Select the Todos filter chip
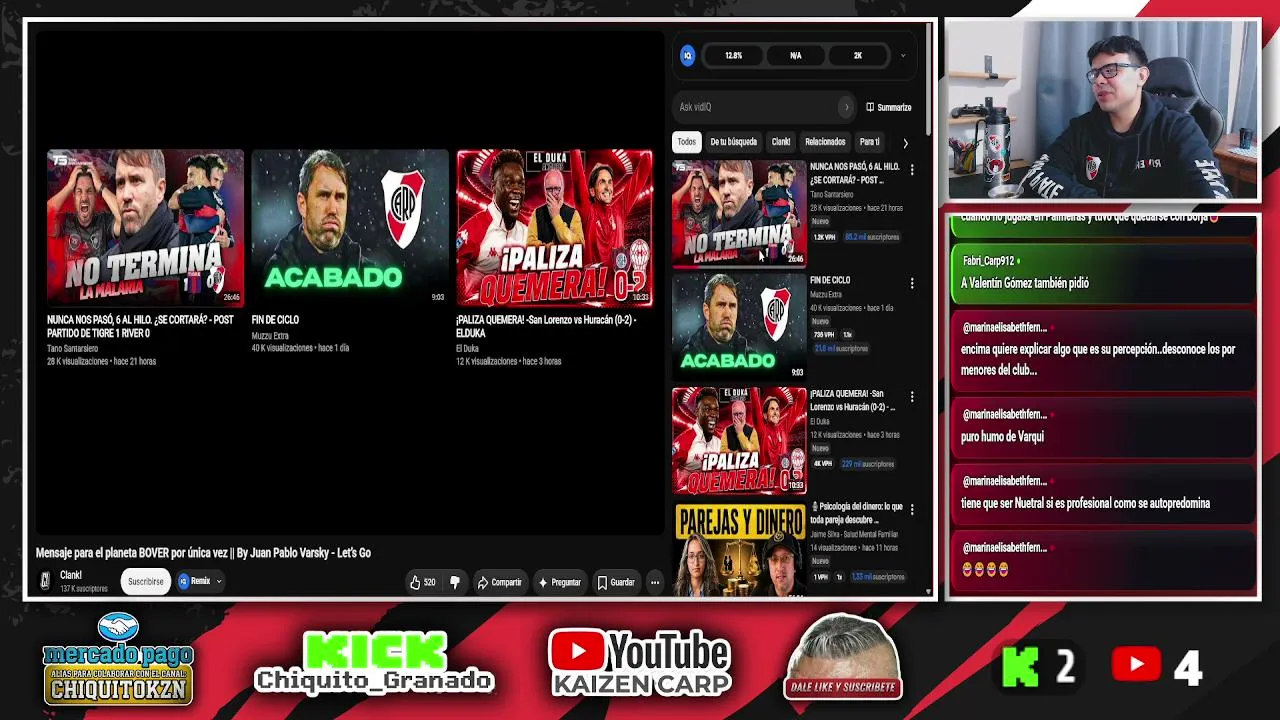 (x=686, y=142)
